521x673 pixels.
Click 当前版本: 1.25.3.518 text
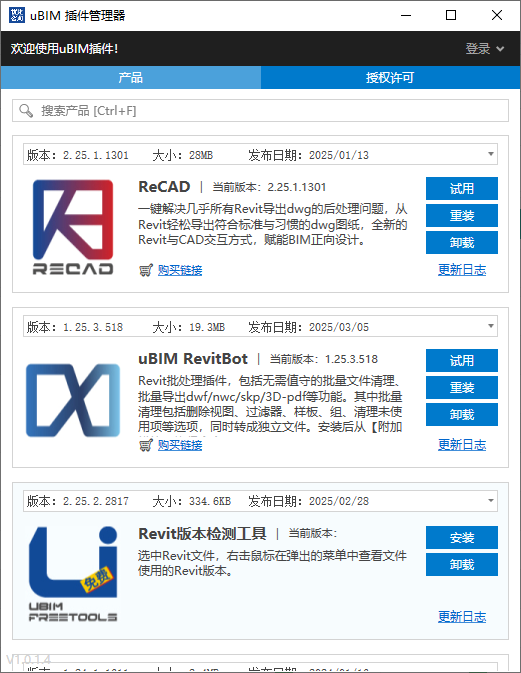[324, 359]
